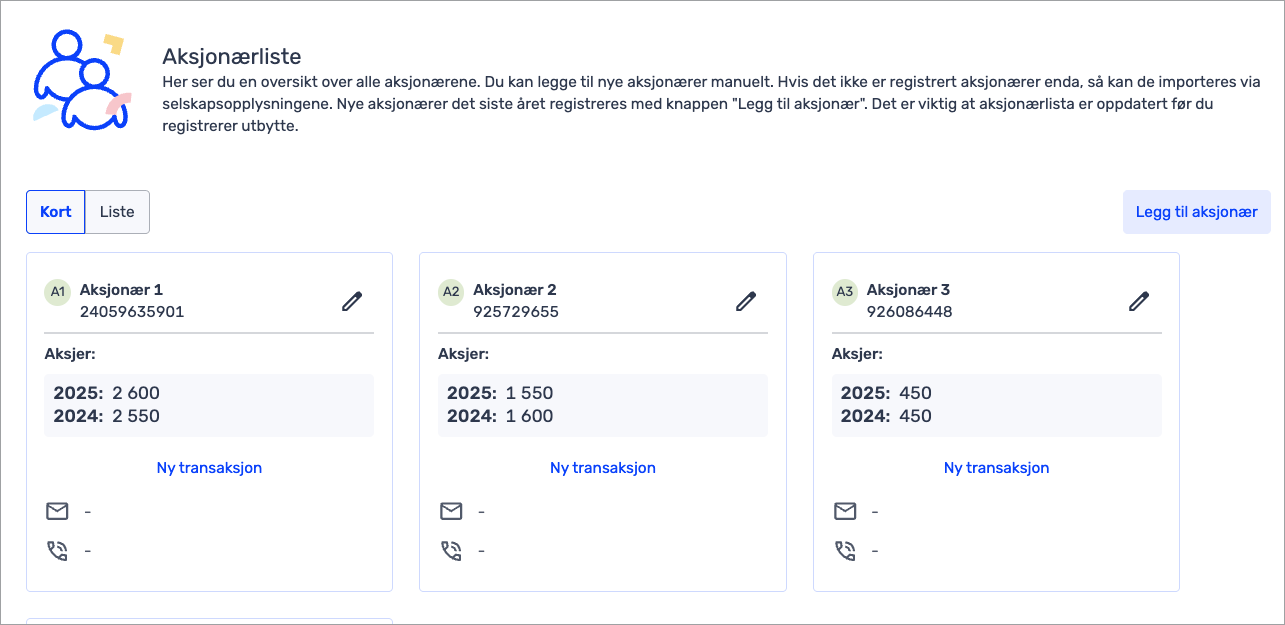Switch to the Liste view

(x=117, y=212)
